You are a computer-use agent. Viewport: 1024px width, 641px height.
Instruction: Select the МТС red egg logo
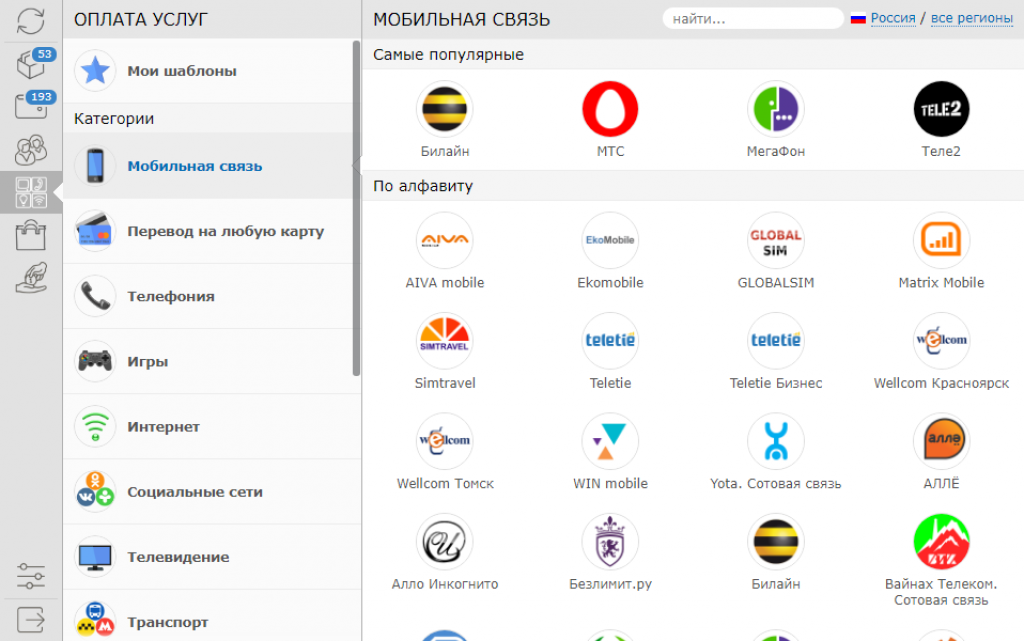pos(611,109)
